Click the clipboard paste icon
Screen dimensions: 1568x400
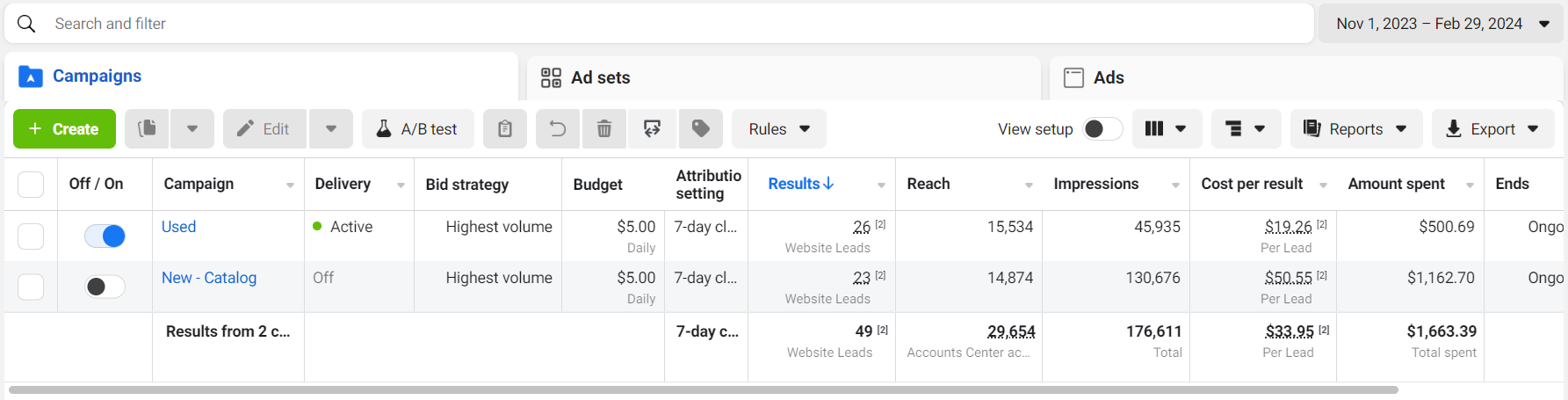pos(505,129)
